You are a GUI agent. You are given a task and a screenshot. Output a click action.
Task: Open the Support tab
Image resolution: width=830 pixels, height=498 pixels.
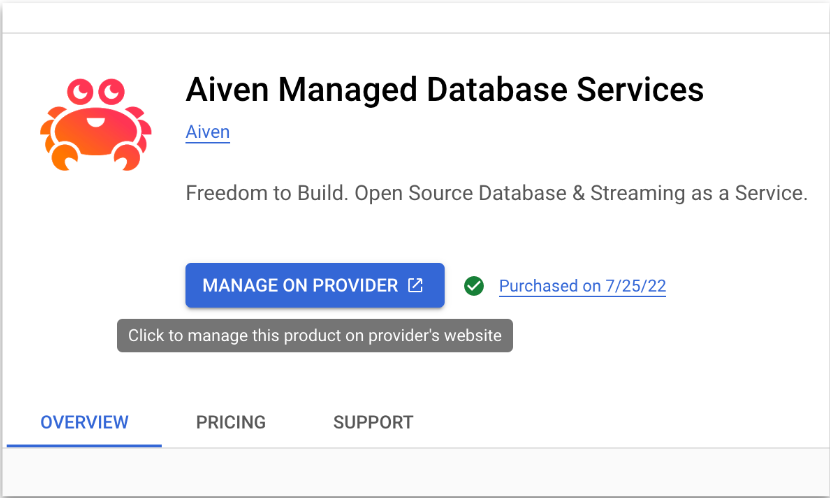pyautogui.click(x=373, y=422)
